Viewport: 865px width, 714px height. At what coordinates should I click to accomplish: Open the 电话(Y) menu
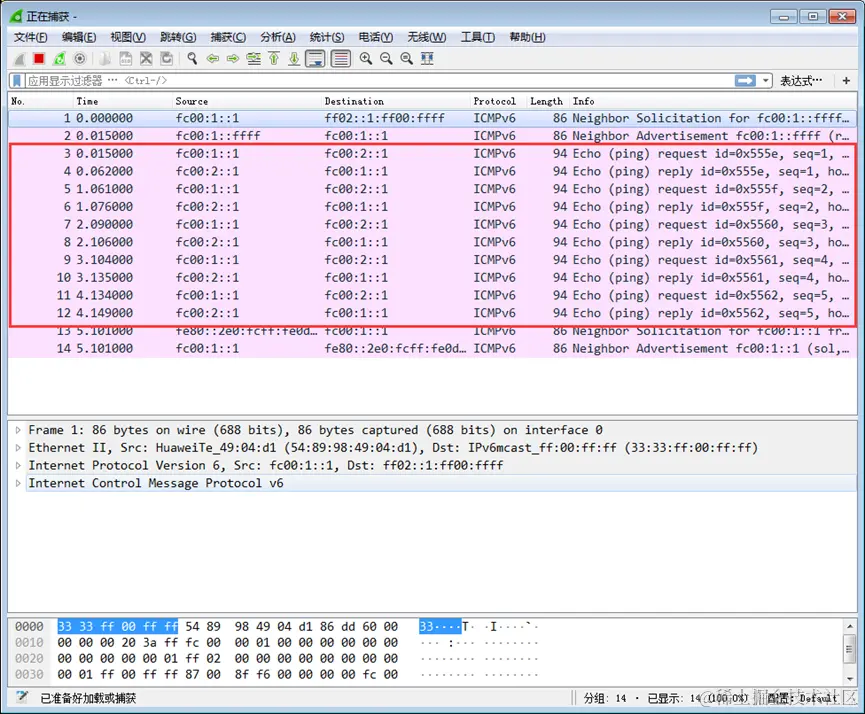[376, 37]
